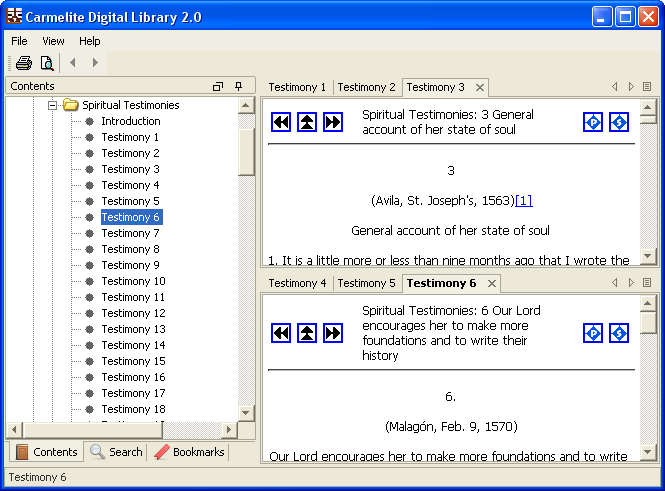Click the Print toolbar icon

pyautogui.click(x=23, y=63)
